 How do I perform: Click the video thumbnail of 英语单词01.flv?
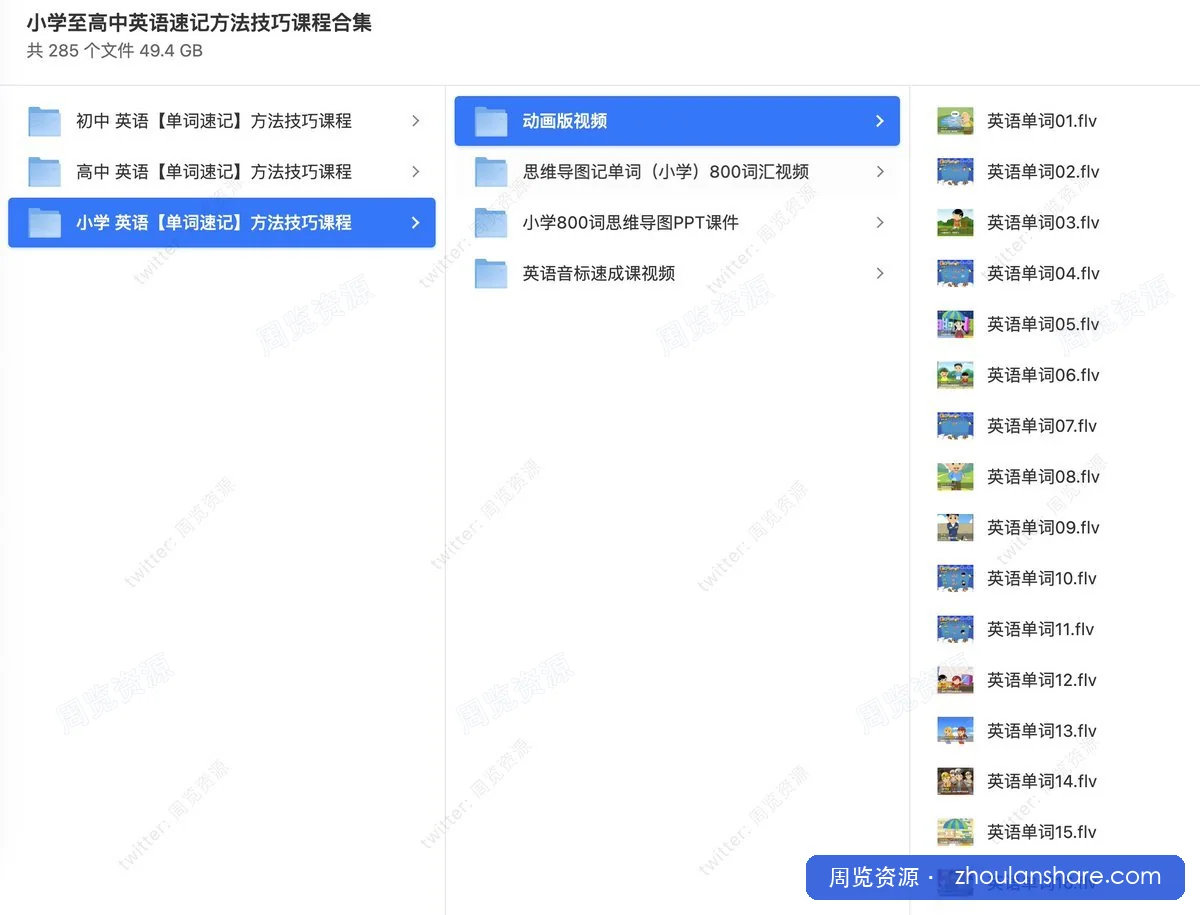pos(955,121)
